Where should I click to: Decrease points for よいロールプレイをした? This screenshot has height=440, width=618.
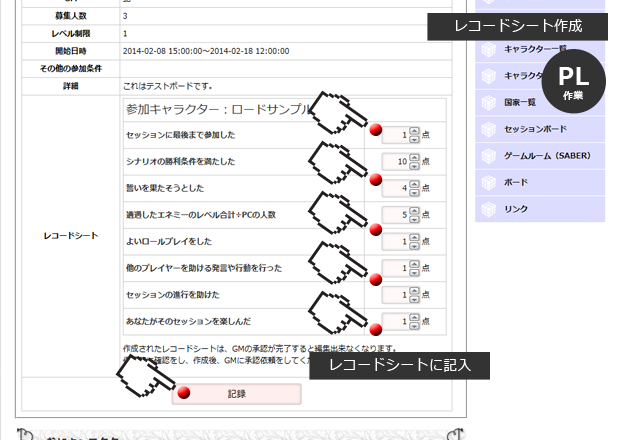[414, 245]
